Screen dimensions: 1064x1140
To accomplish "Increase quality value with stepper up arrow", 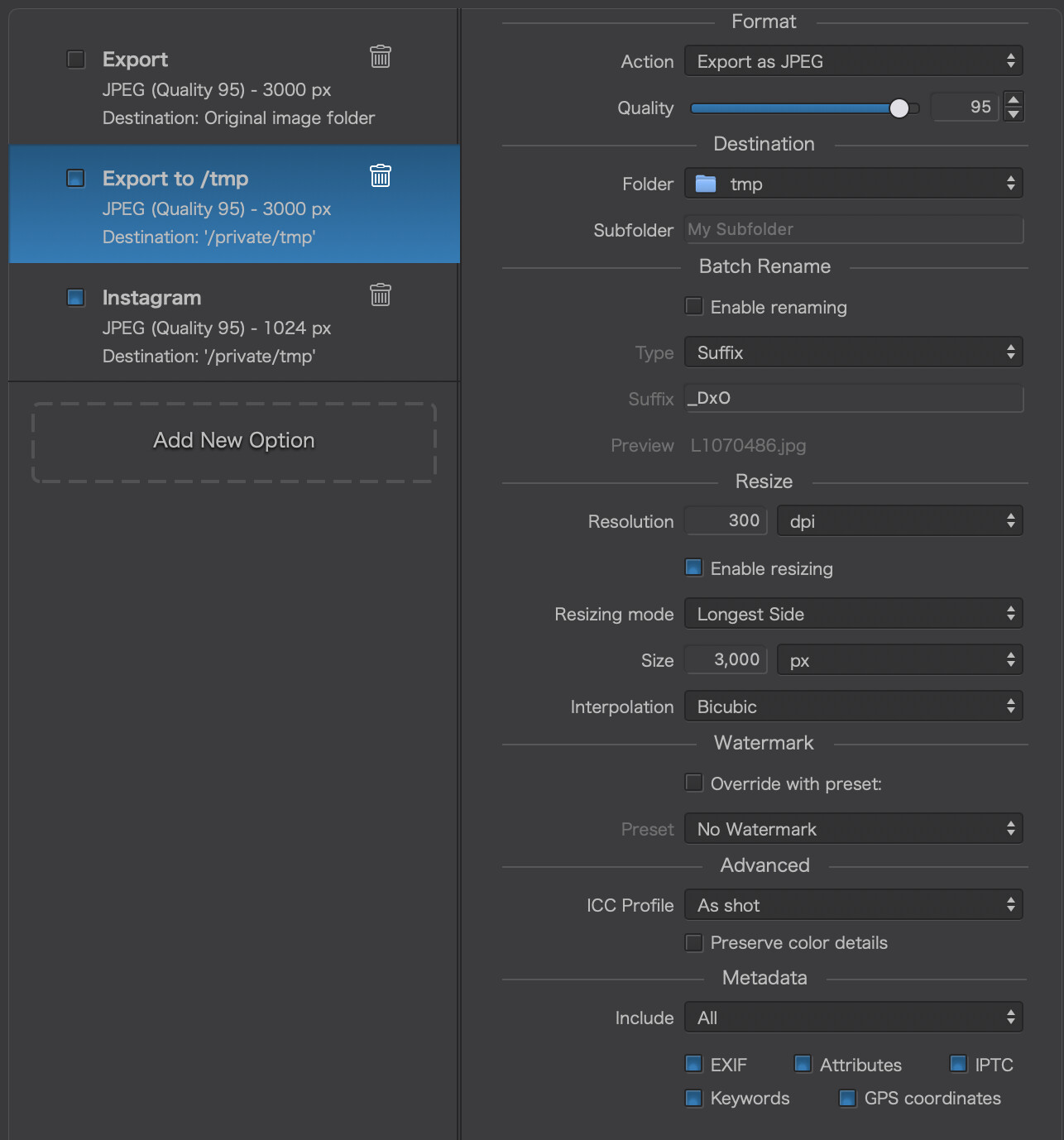I will click(1014, 99).
